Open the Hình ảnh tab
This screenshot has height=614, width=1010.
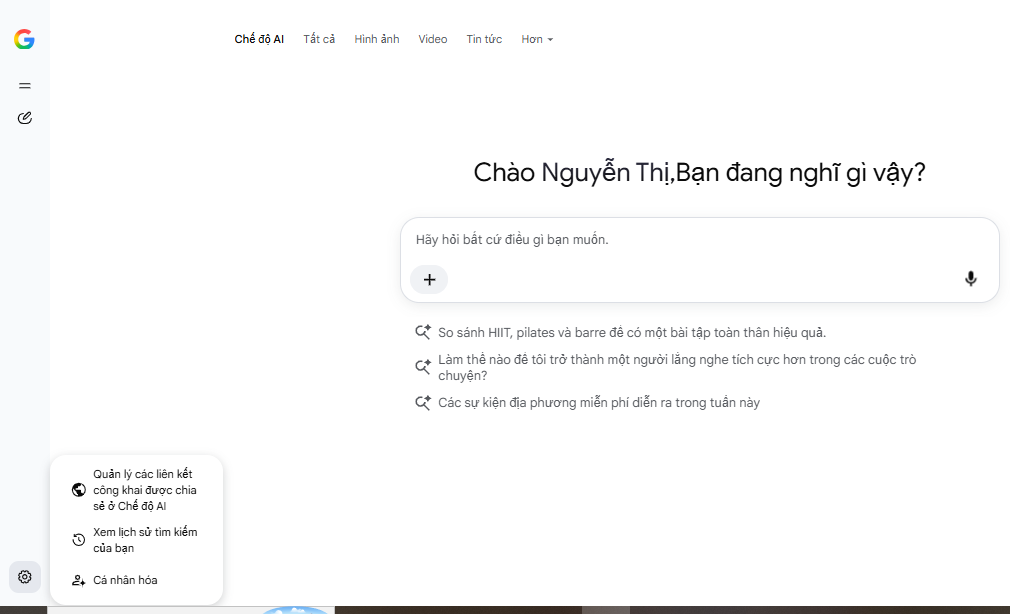pos(377,39)
